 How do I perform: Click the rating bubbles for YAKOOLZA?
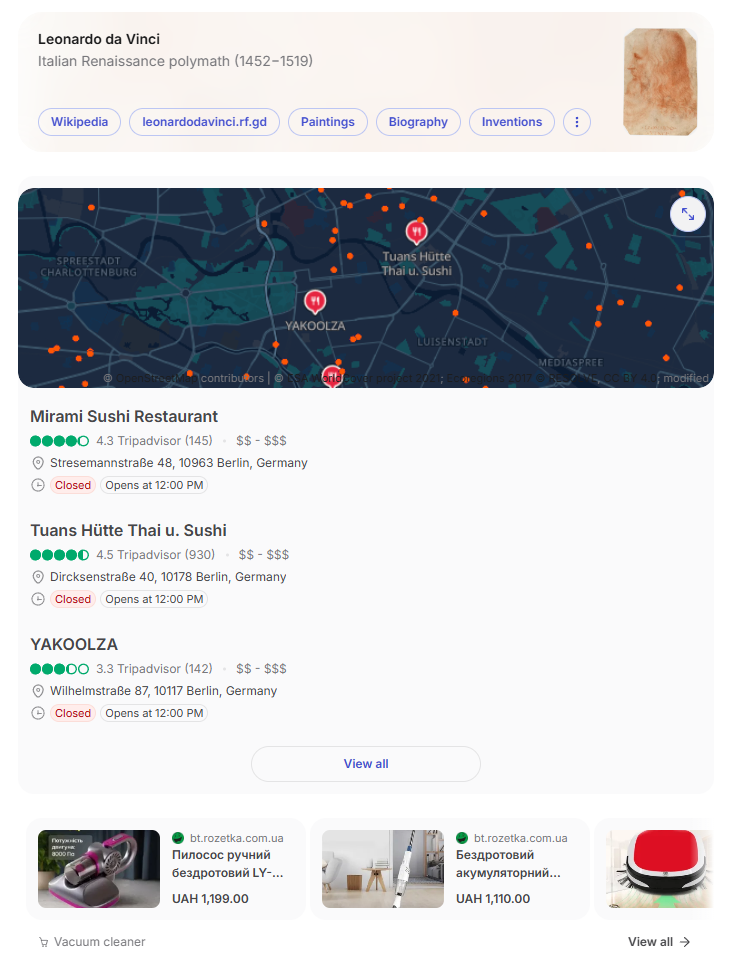point(60,669)
